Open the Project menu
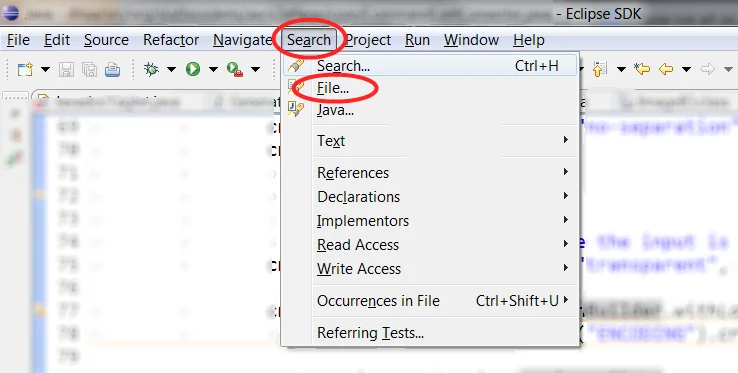The height and width of the screenshot is (373, 738). coord(368,40)
